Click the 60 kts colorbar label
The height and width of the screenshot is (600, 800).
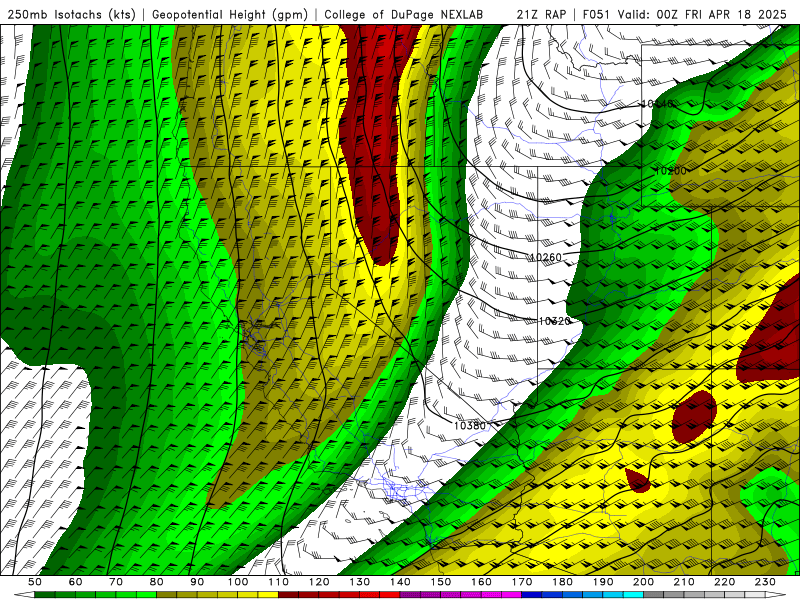(76, 582)
